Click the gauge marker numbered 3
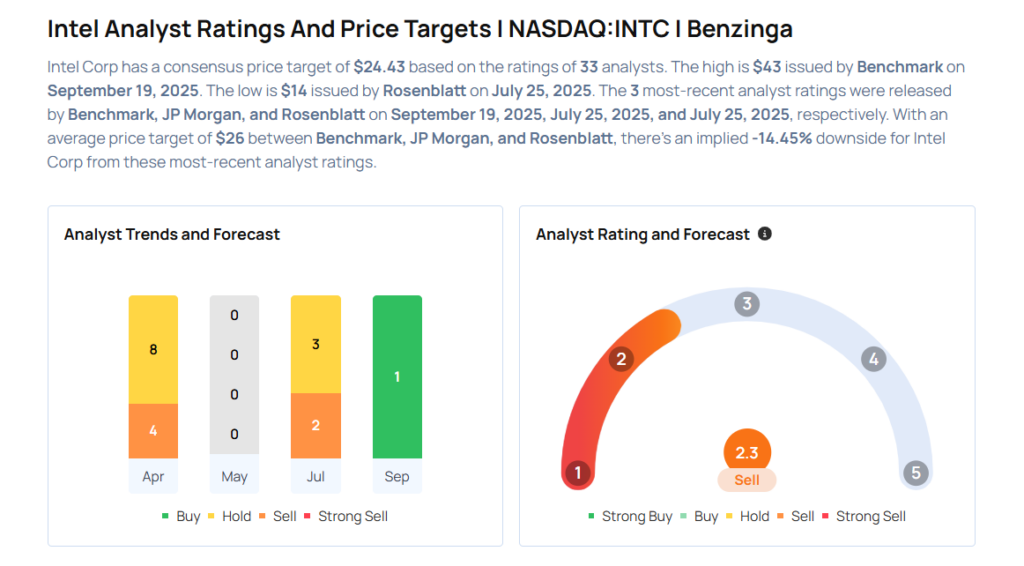The height and width of the screenshot is (566, 1024). click(x=746, y=304)
